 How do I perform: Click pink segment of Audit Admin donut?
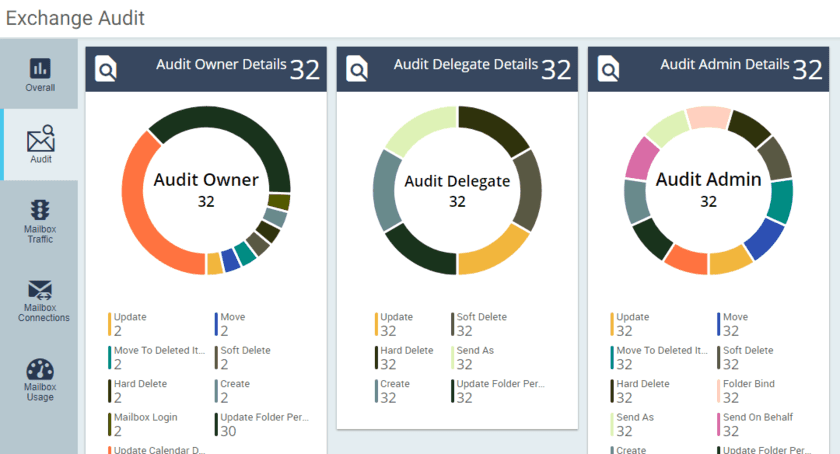(641, 158)
